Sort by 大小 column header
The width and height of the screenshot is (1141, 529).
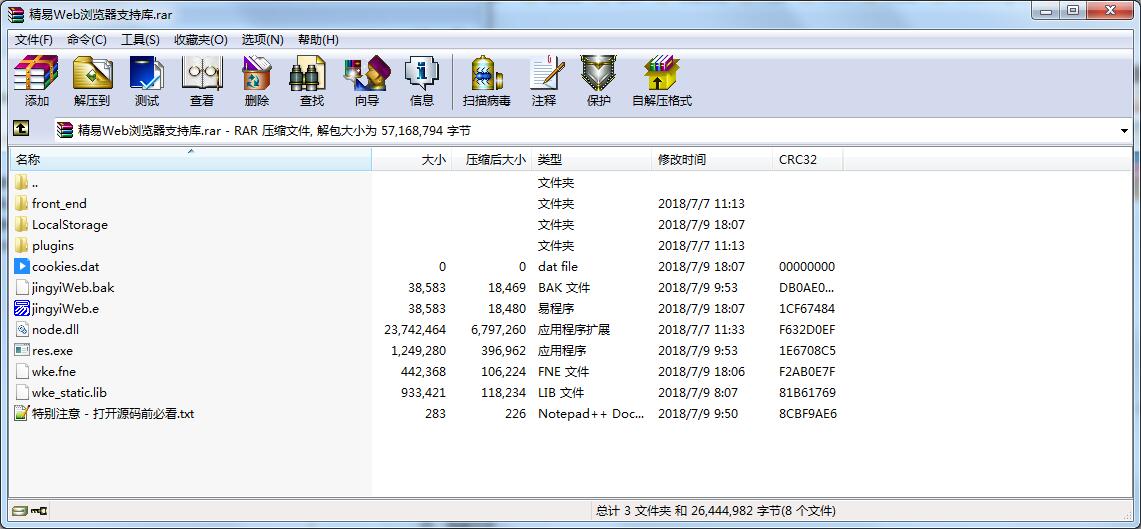412,159
